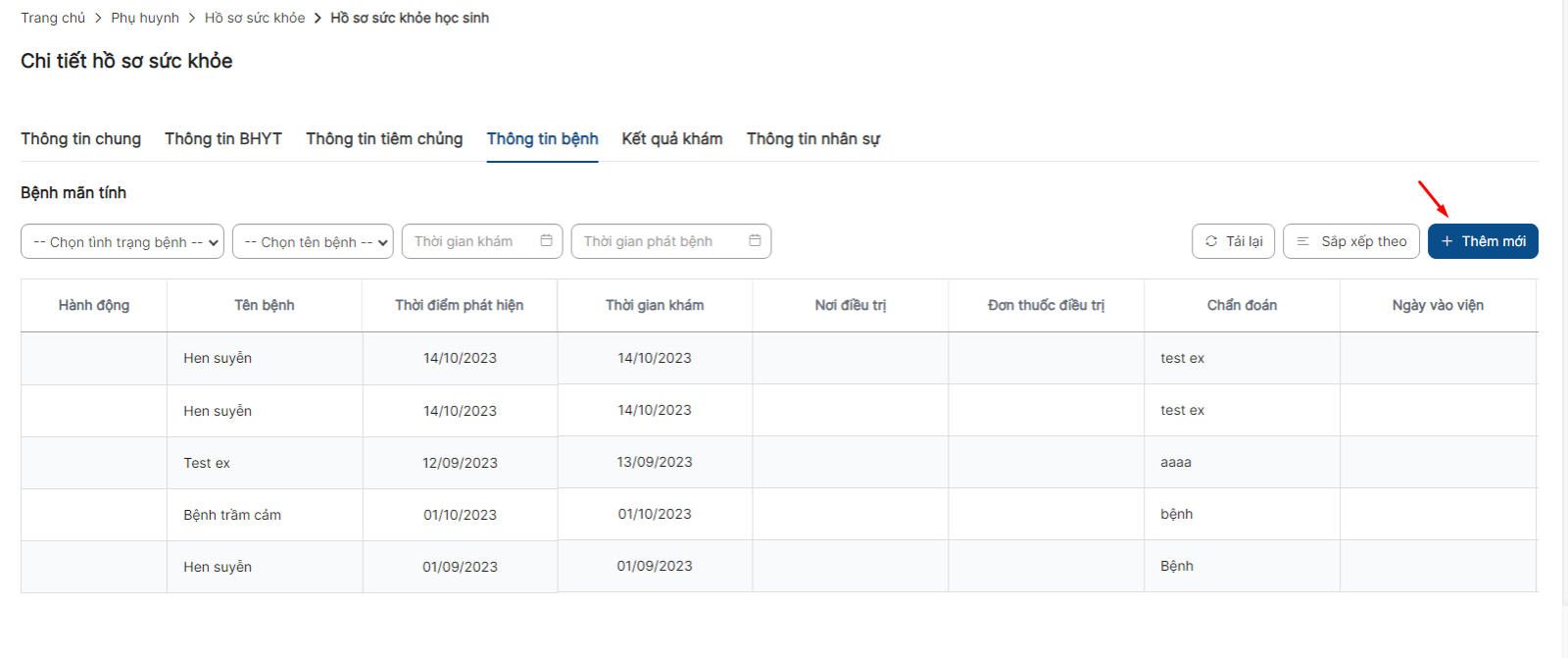
Task: Switch to the Thông tin chung tab
Action: [x=81, y=139]
